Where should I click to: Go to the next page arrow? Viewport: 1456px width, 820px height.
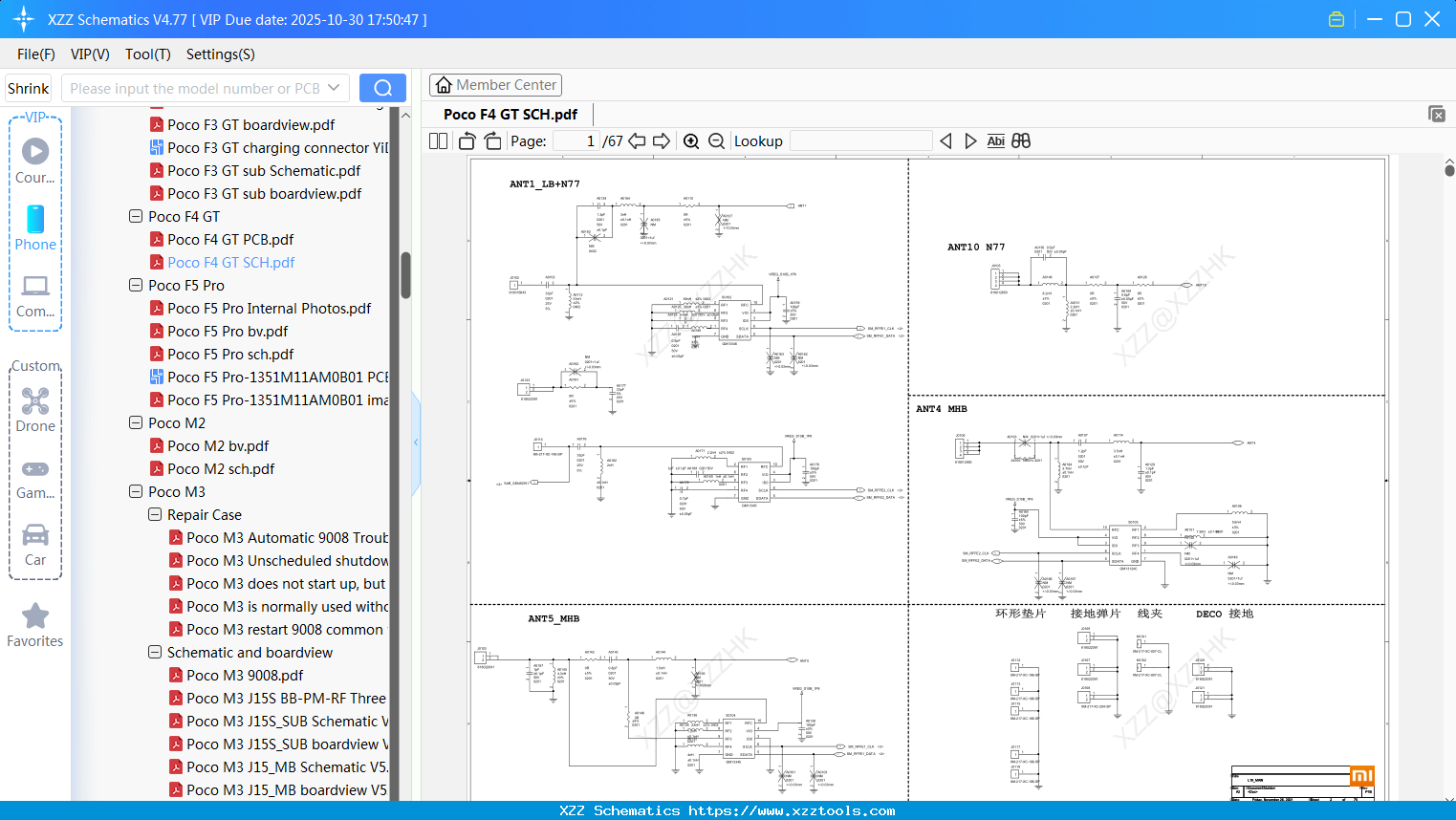click(x=662, y=141)
